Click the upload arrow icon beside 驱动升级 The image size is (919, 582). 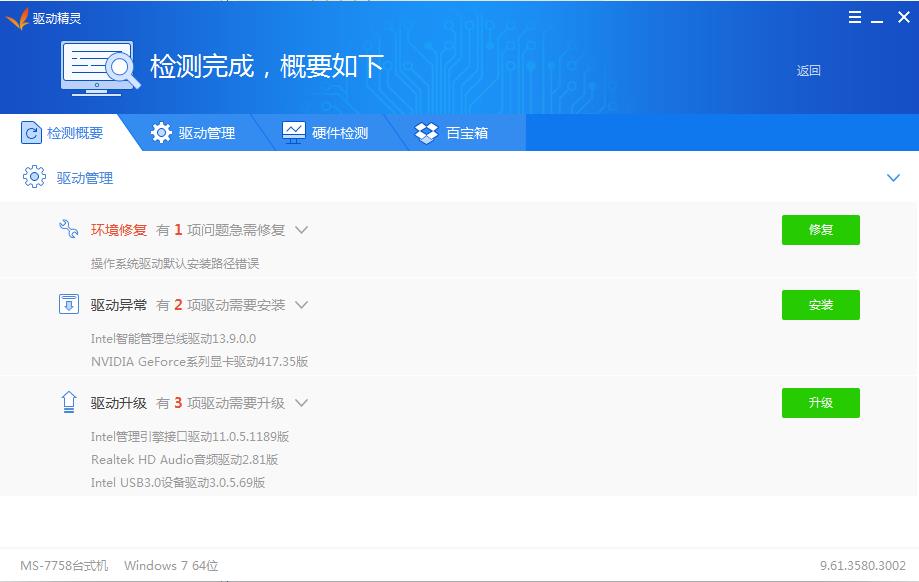click(69, 403)
